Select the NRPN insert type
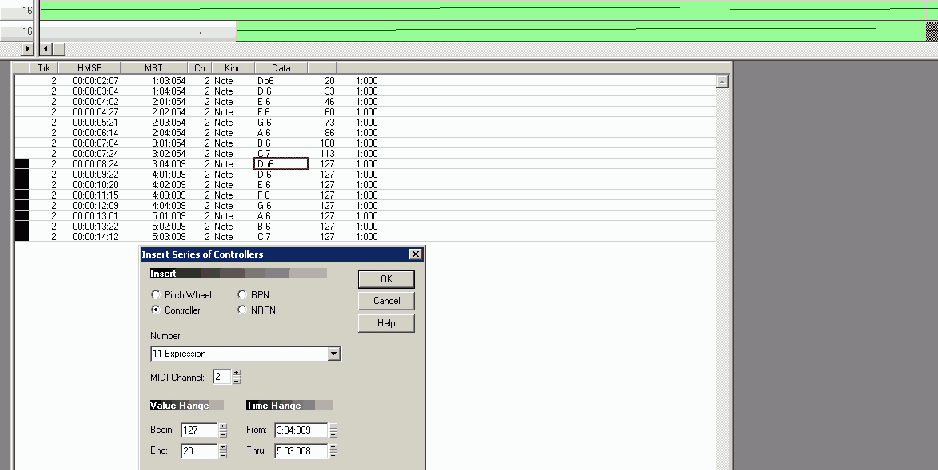The image size is (938, 470). tap(241, 310)
